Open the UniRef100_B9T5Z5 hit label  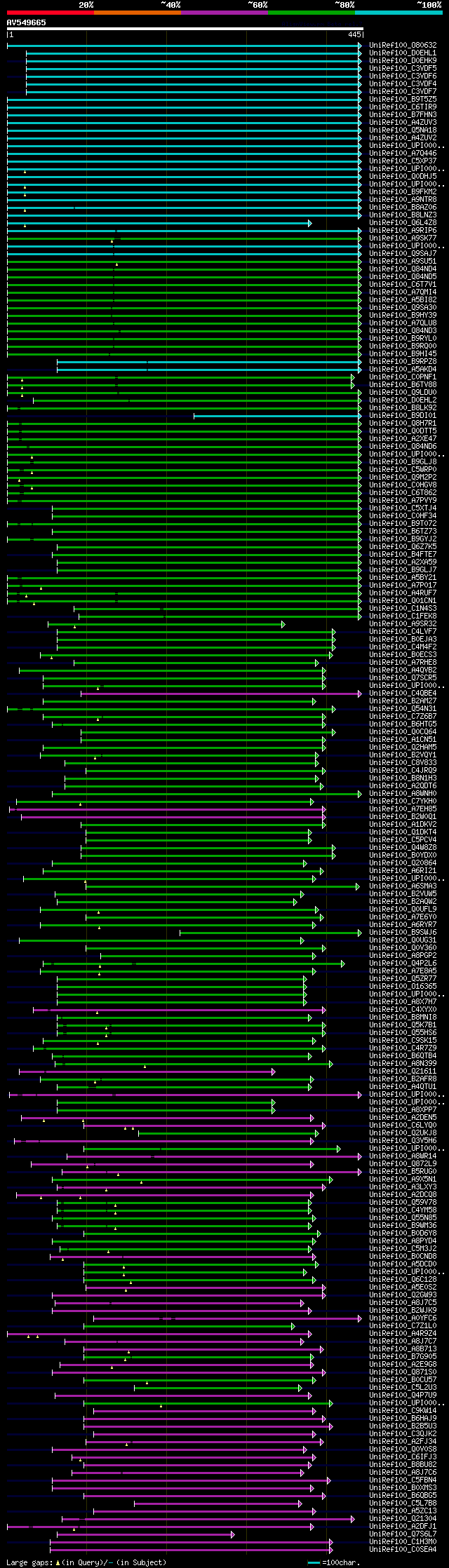coord(403,99)
